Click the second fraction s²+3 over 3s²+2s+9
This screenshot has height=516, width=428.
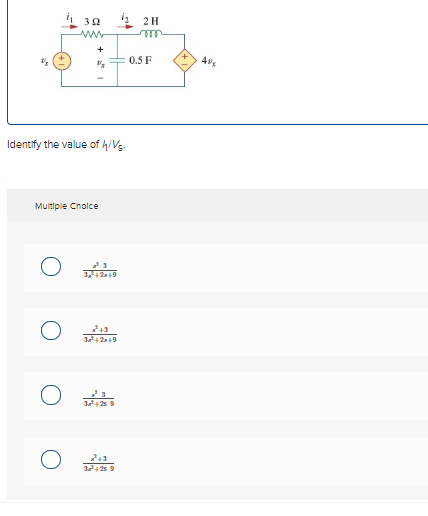(100, 334)
